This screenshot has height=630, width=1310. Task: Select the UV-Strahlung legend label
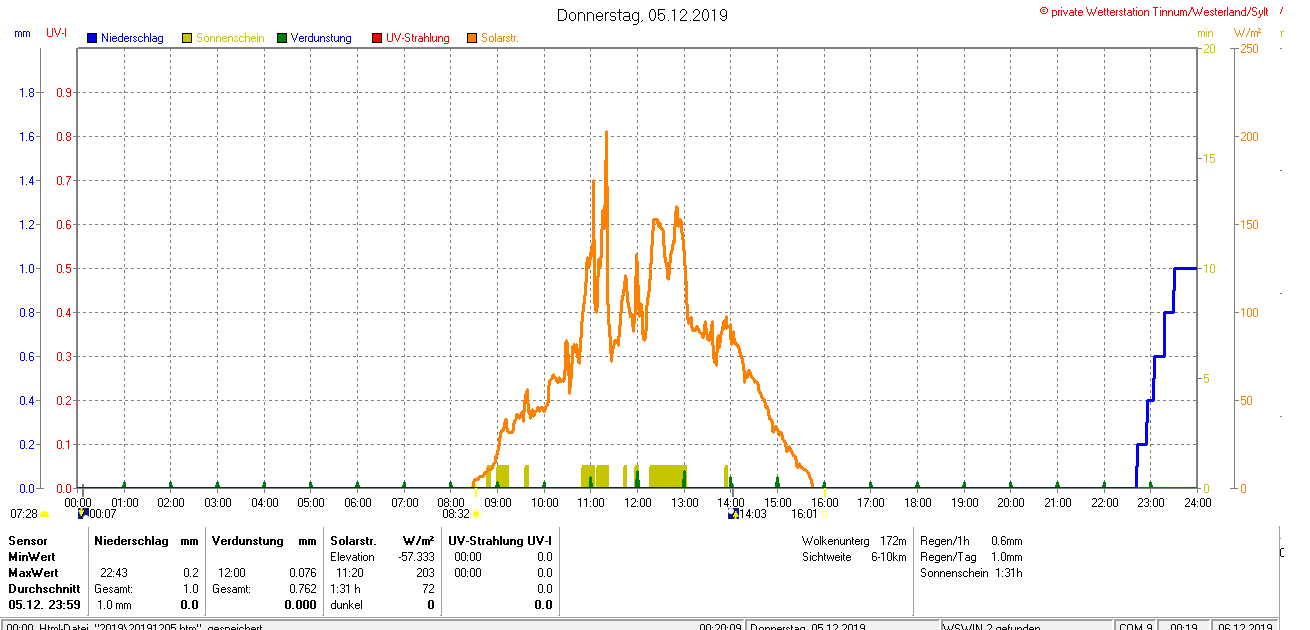[418, 38]
